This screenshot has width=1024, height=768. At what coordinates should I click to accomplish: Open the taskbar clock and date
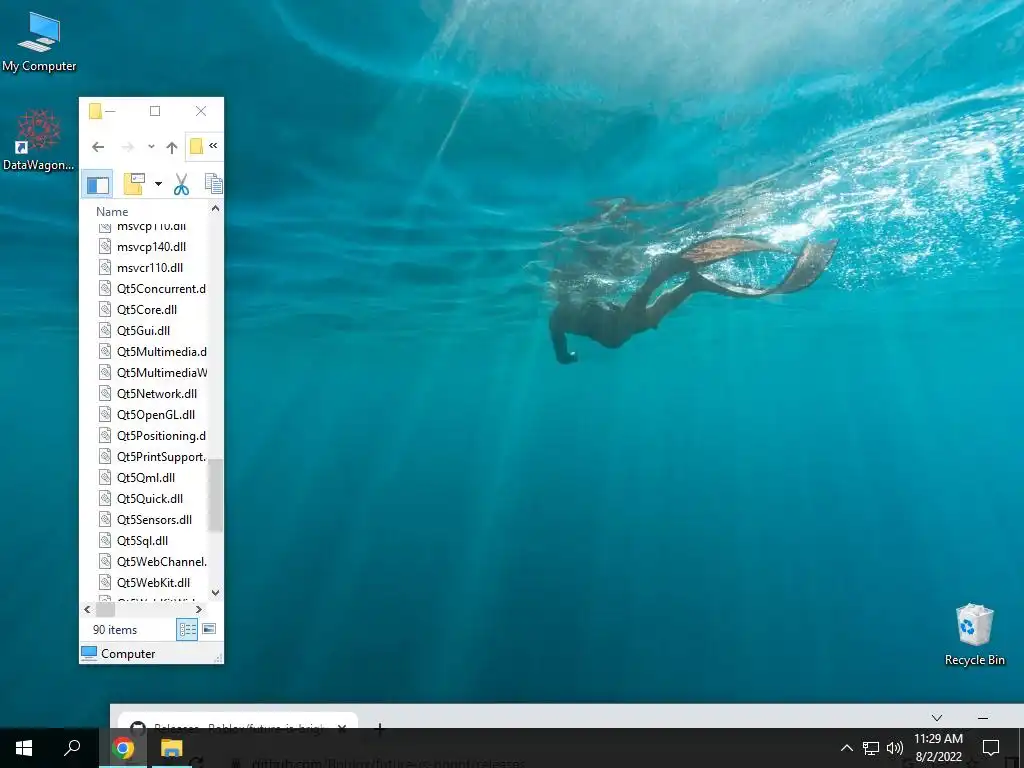[938, 748]
